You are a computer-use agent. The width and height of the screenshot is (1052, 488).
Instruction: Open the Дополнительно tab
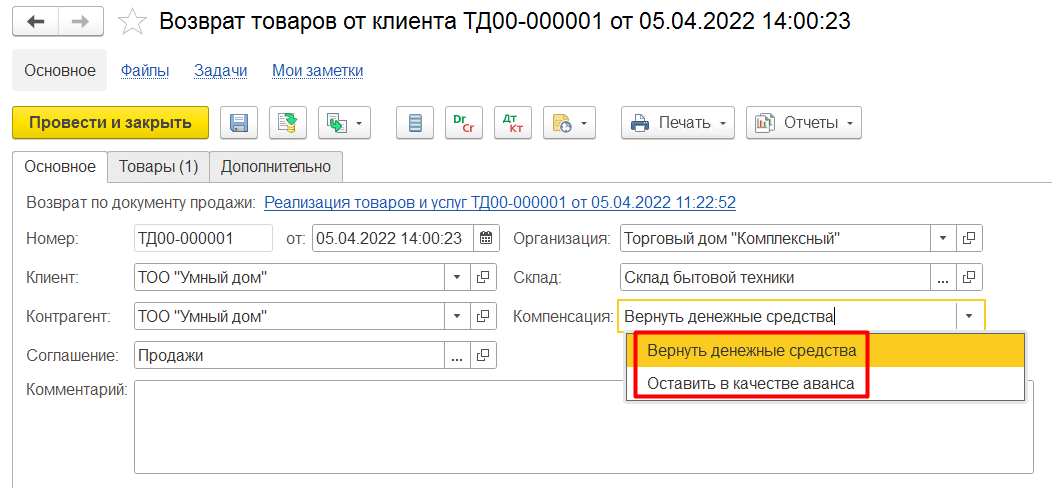[275, 166]
